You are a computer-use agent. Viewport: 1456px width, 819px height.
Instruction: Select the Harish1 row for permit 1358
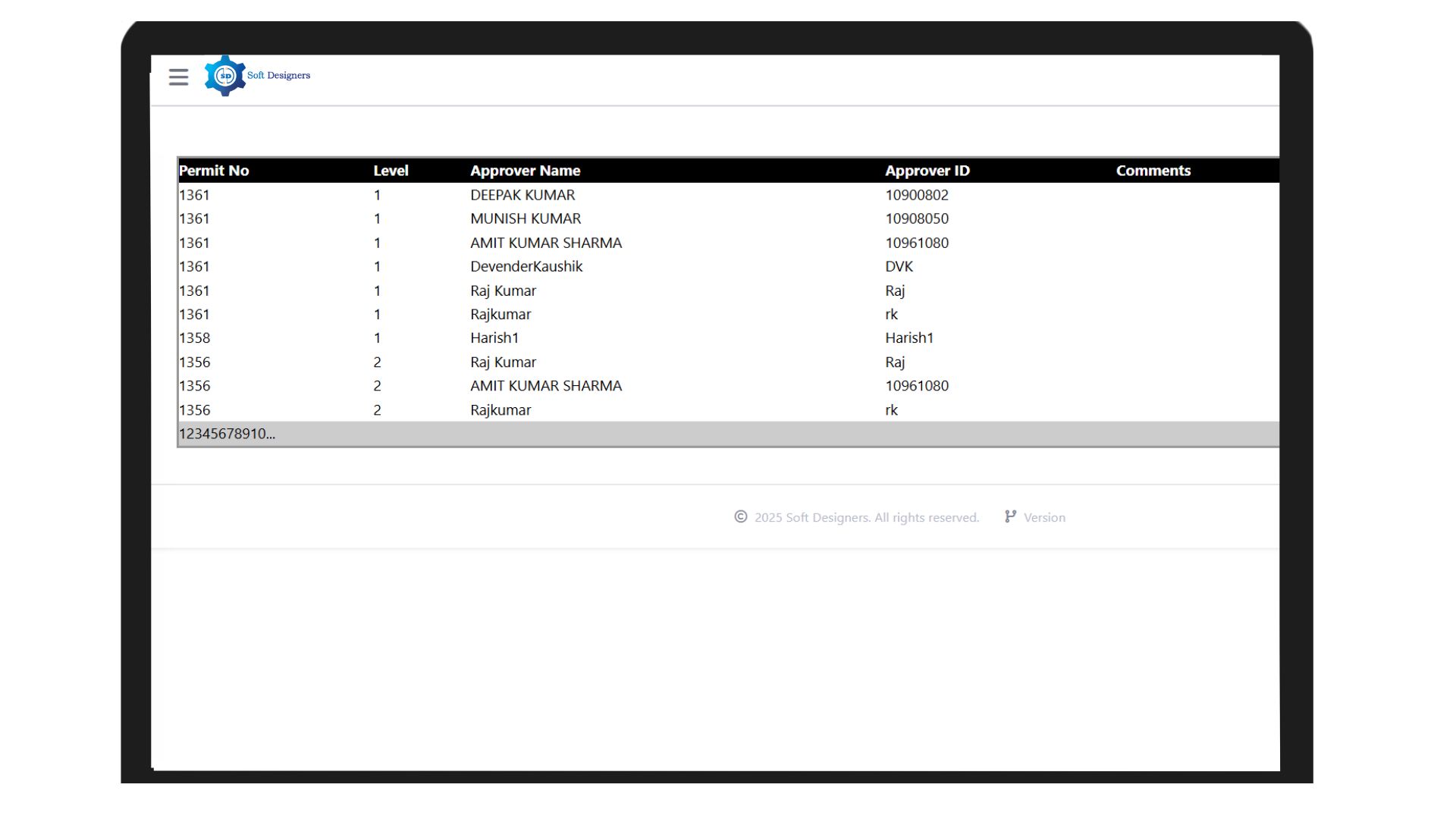coord(494,337)
